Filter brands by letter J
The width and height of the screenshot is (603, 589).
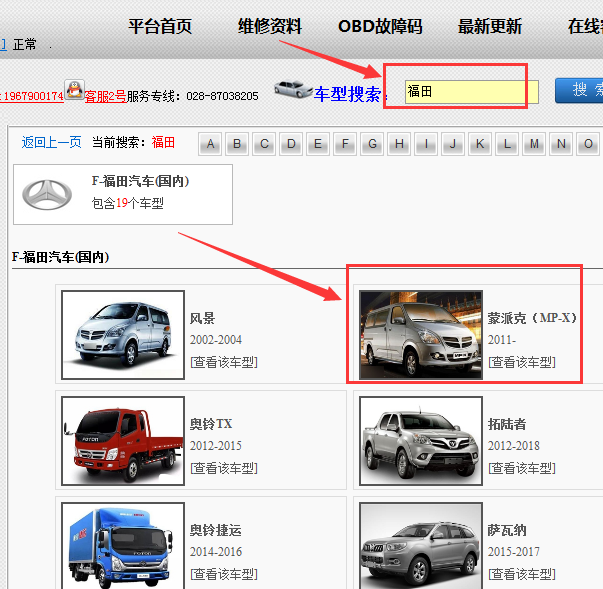453,144
